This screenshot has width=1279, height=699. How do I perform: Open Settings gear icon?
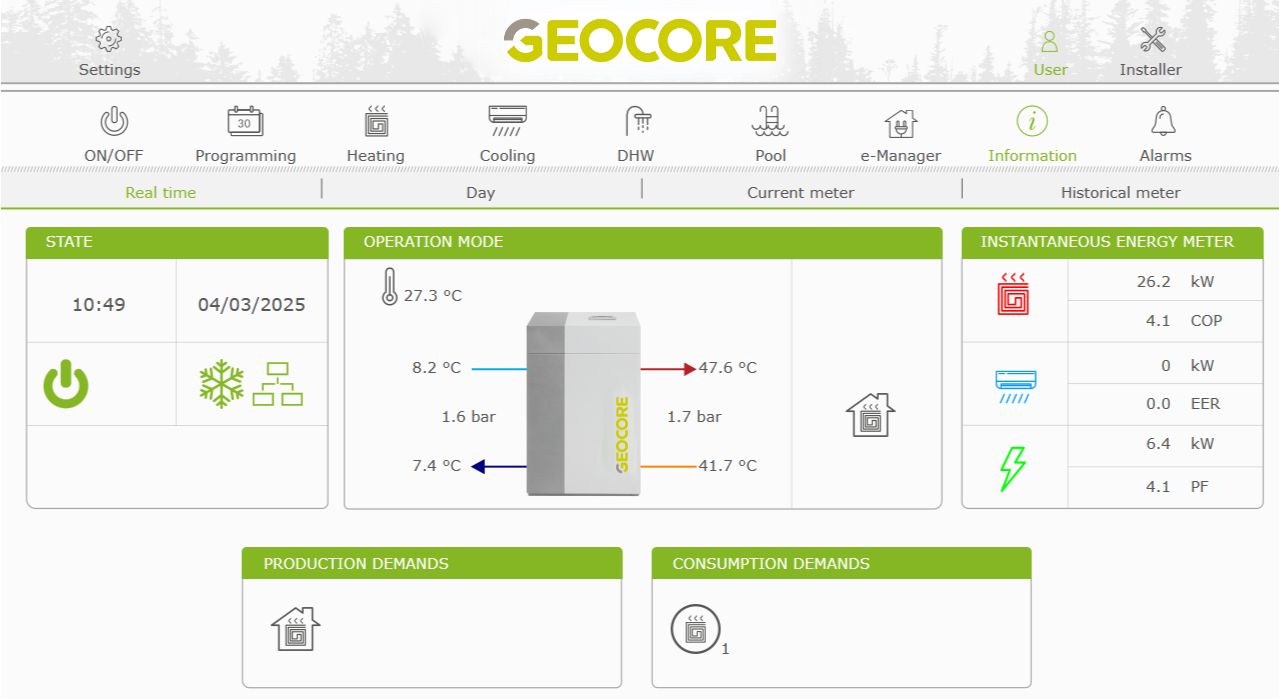point(109,40)
